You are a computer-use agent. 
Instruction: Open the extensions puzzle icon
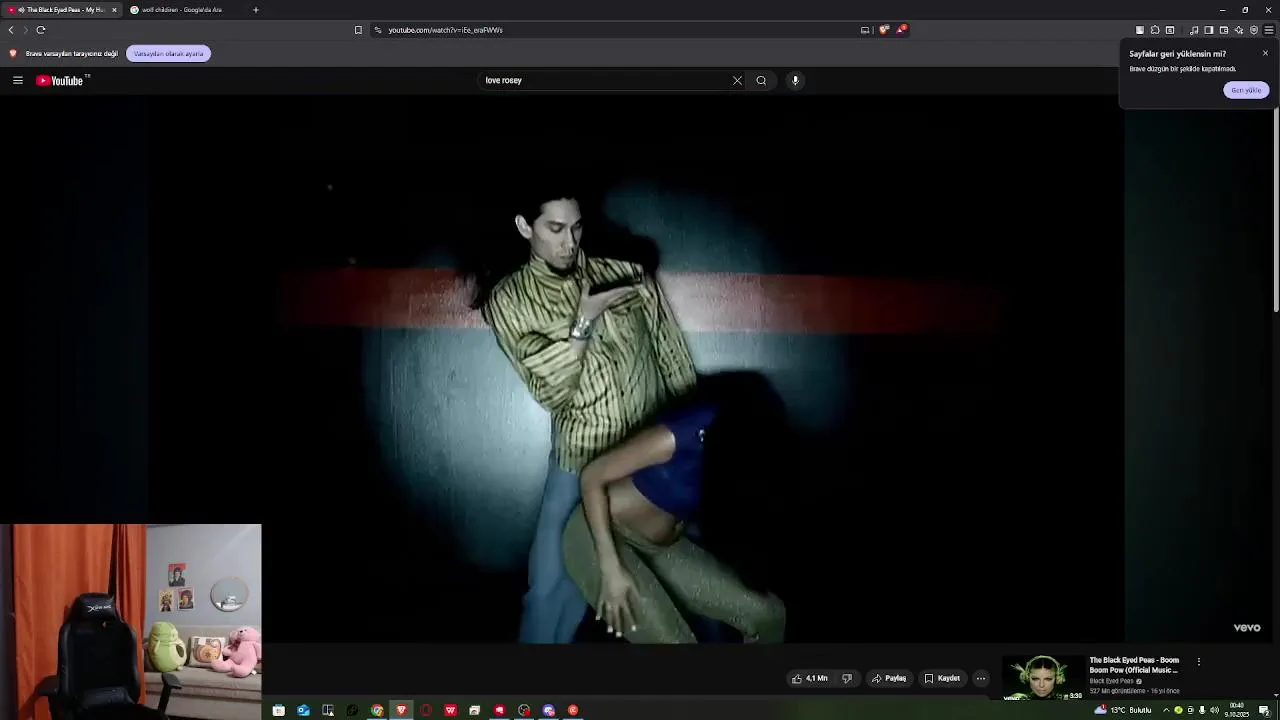[1155, 30]
